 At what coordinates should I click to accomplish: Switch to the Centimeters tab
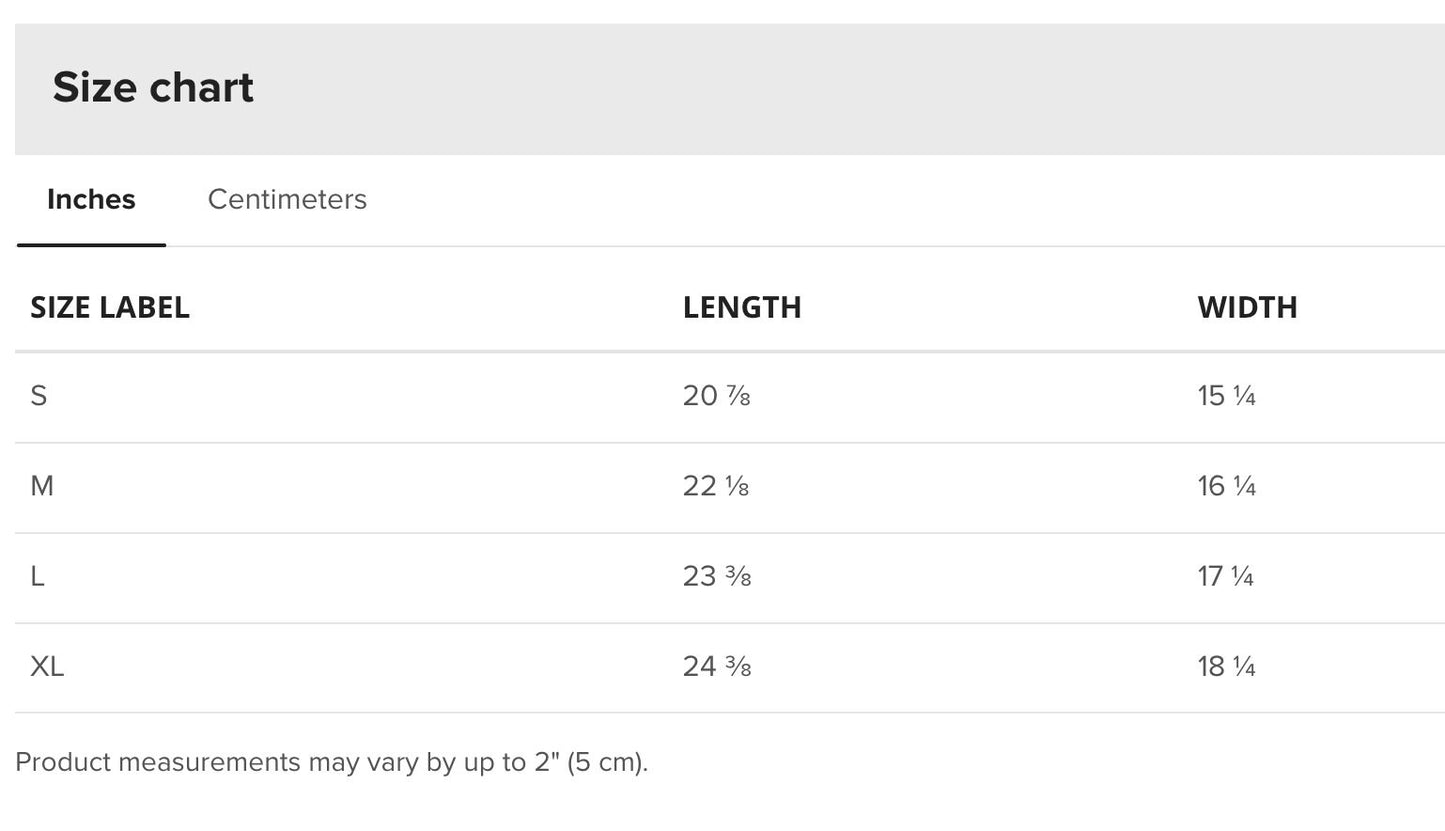pyautogui.click(x=287, y=199)
